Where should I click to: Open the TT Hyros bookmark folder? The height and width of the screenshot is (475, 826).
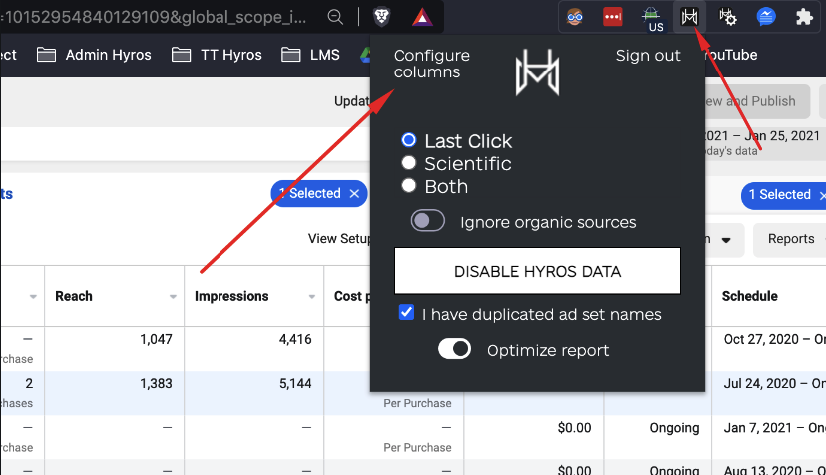[x=217, y=55]
